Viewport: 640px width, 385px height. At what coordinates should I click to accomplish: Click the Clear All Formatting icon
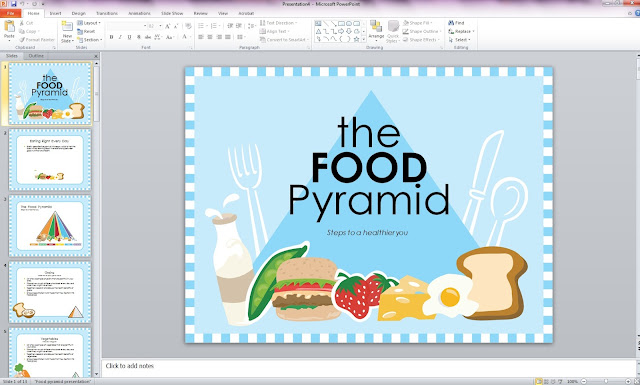pos(188,26)
